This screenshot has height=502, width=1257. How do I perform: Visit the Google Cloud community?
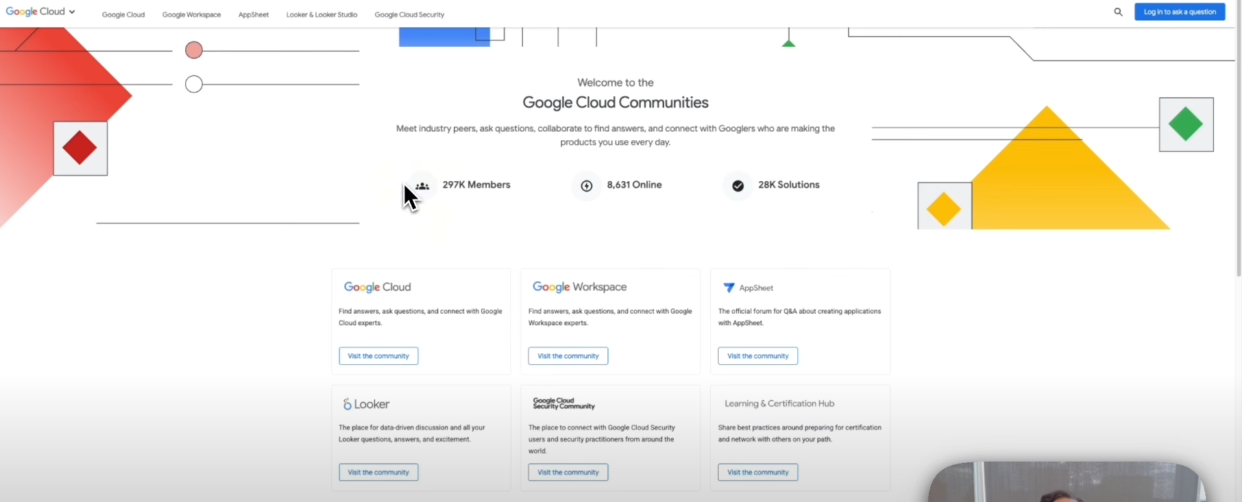378,356
